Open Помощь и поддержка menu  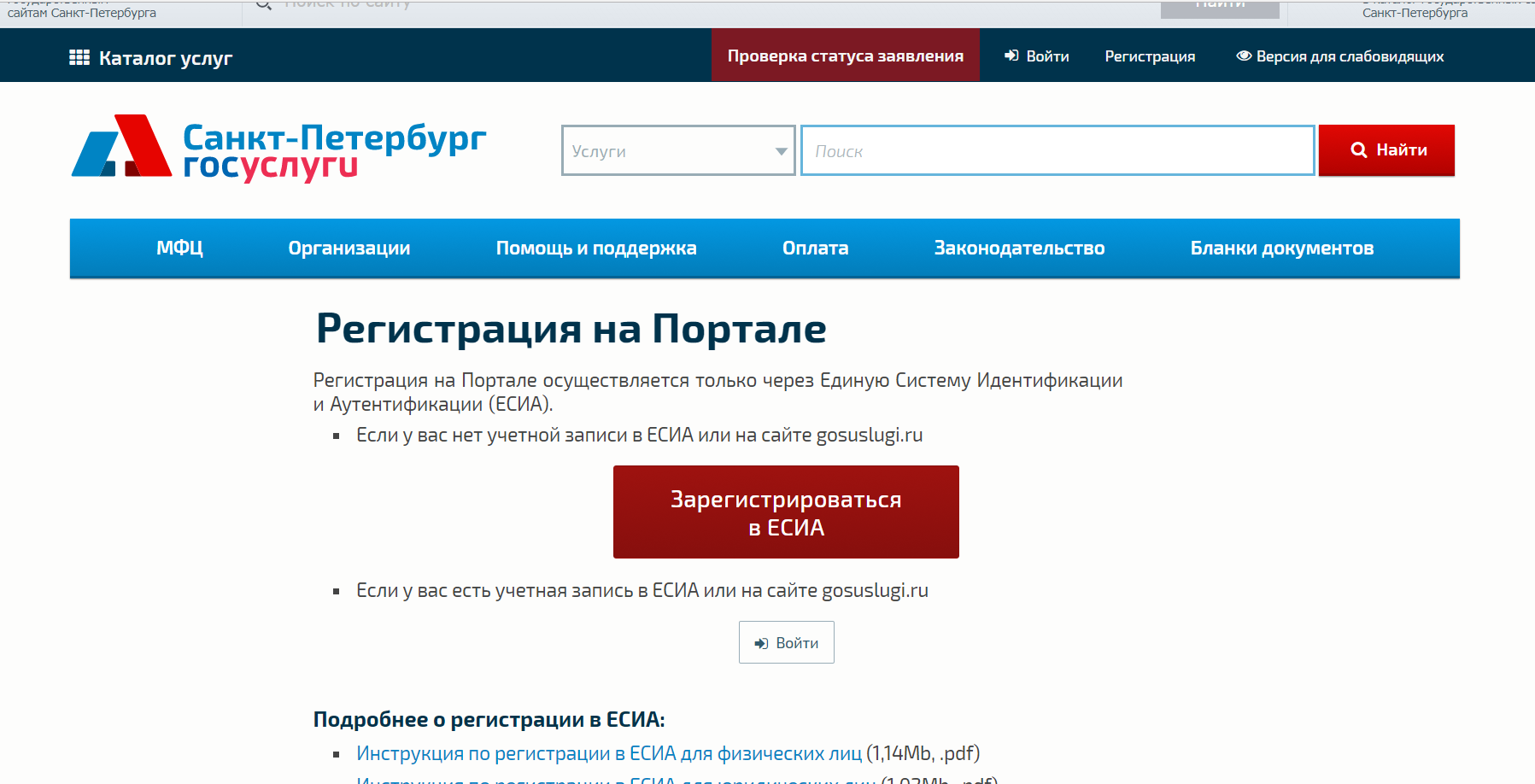tap(596, 248)
